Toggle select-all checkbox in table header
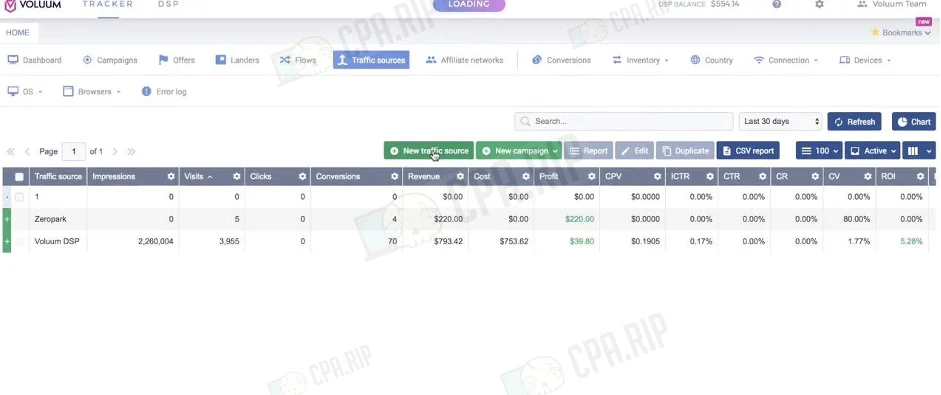The width and height of the screenshot is (941, 395). [19, 176]
